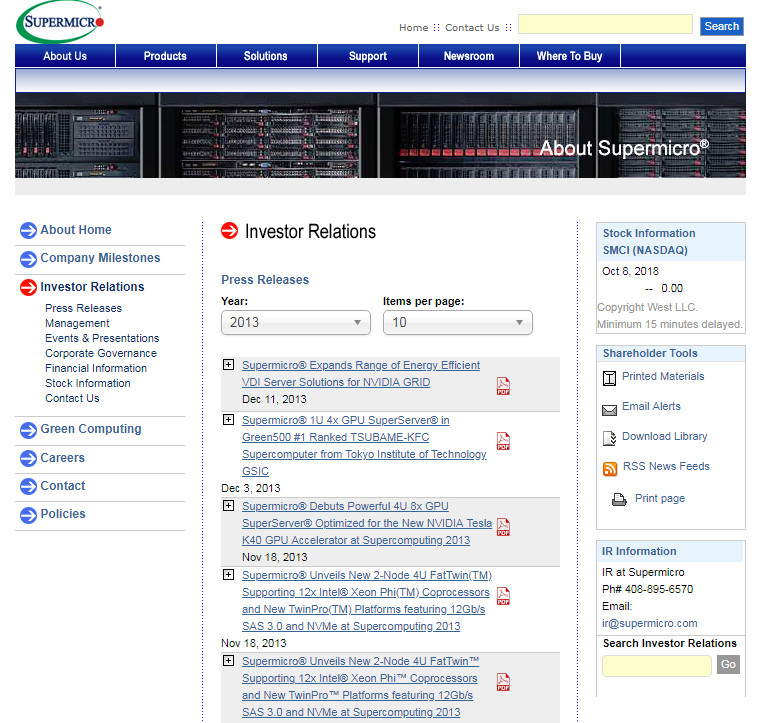Open PDF for FatTwin(TM) Nov 18 release
Screen dimensions: 759x723
tap(503, 596)
